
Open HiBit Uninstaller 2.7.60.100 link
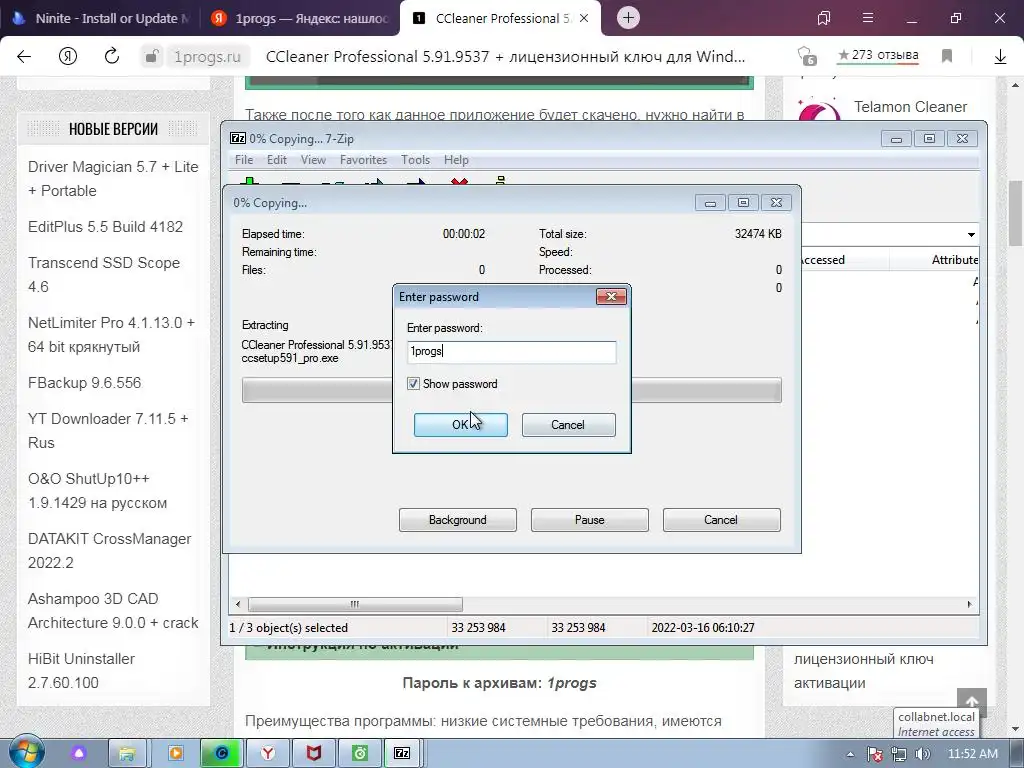coord(81,671)
